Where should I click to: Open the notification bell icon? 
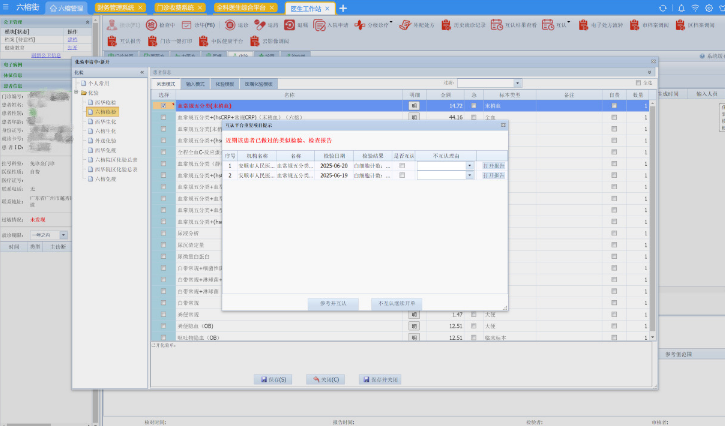click(x=679, y=8)
